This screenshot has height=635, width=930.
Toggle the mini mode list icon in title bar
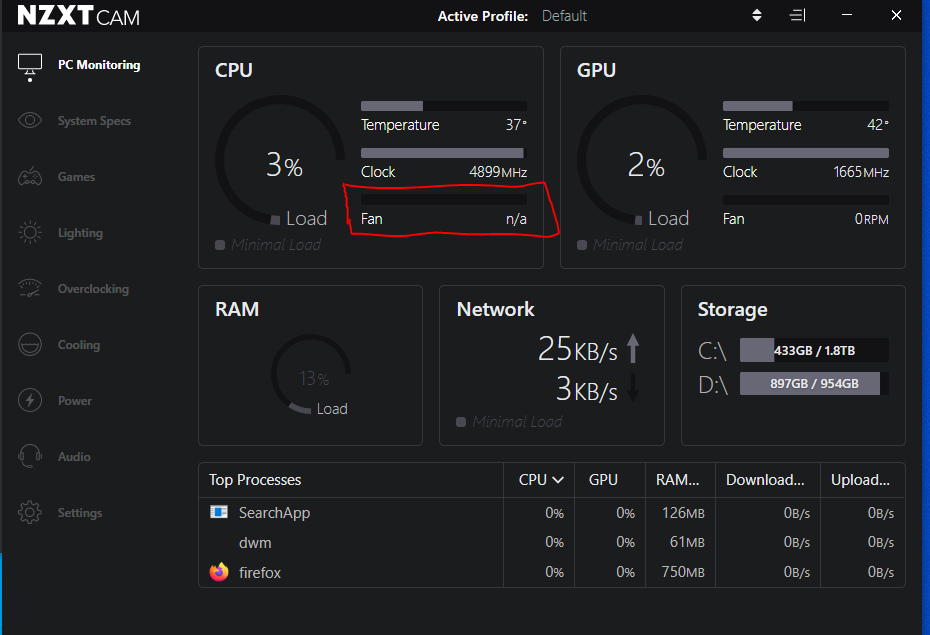click(x=798, y=15)
